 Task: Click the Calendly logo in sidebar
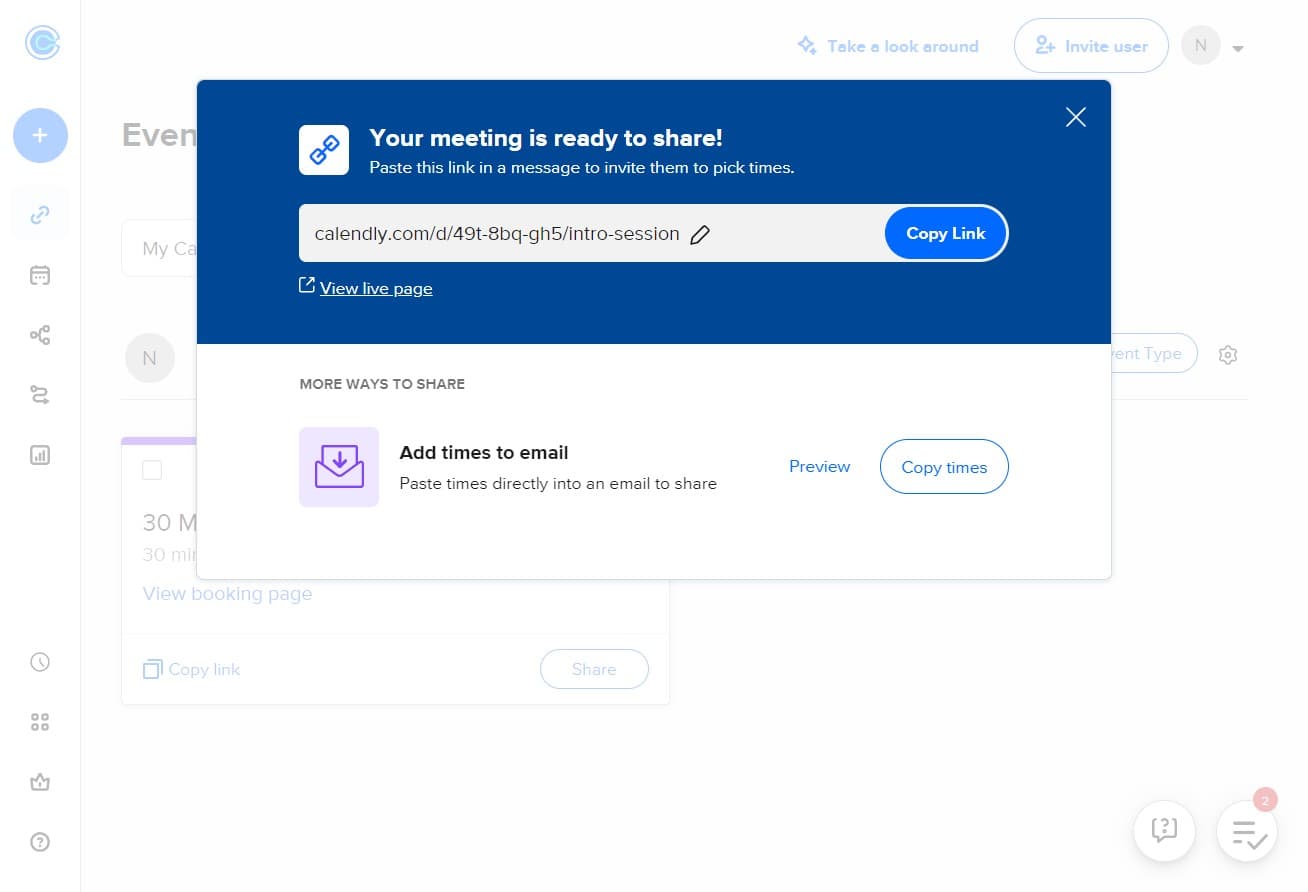coord(41,43)
